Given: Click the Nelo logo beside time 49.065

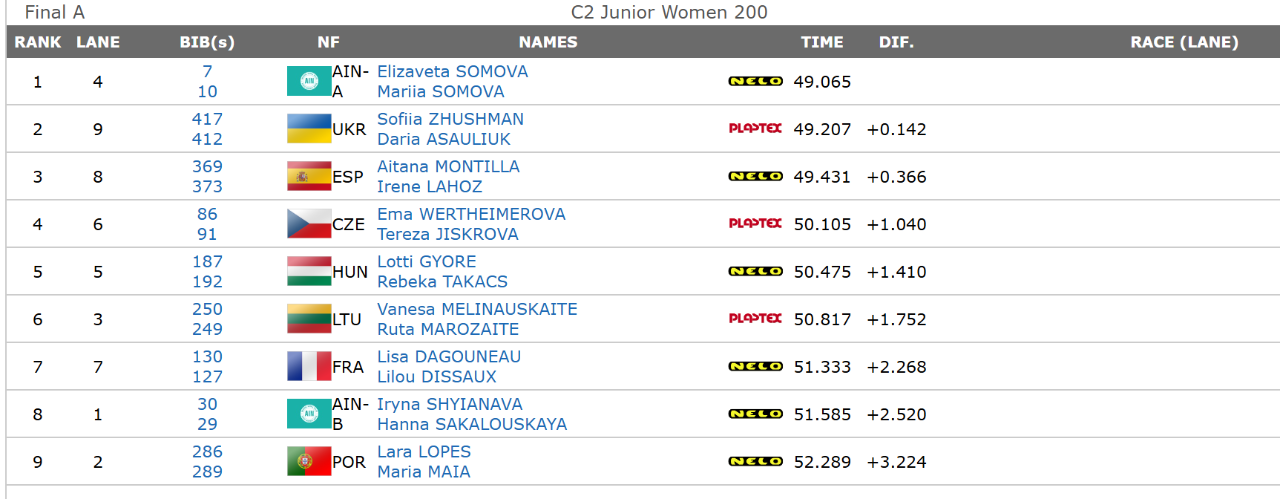Looking at the screenshot, I should [x=755, y=81].
